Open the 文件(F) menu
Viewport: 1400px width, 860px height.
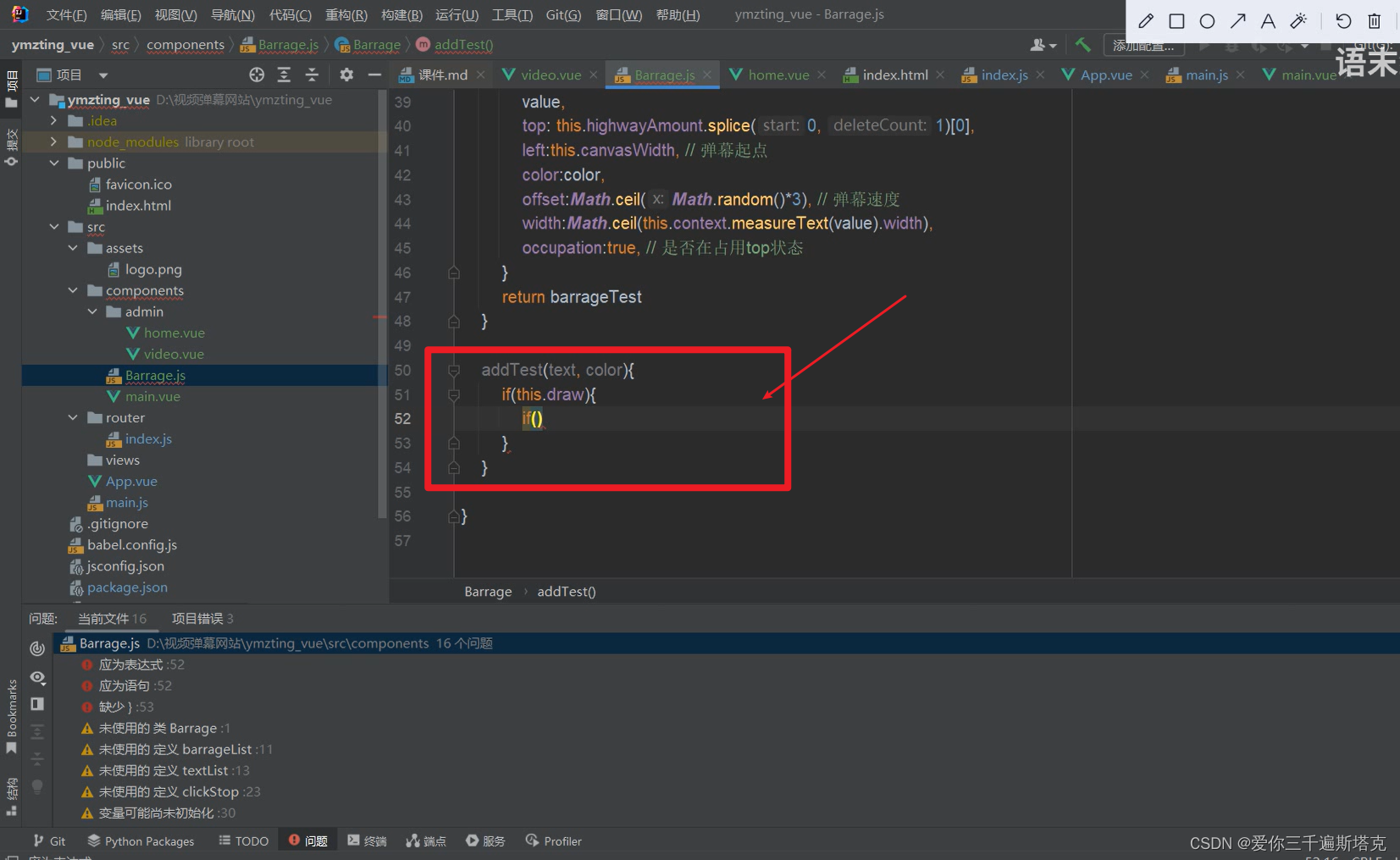[x=66, y=14]
